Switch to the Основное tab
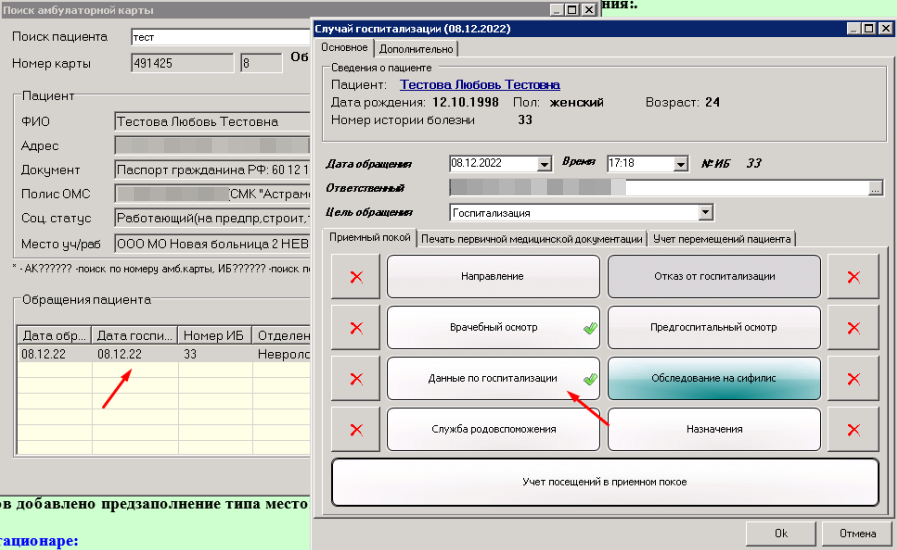The height and width of the screenshot is (550, 897). coord(344,48)
